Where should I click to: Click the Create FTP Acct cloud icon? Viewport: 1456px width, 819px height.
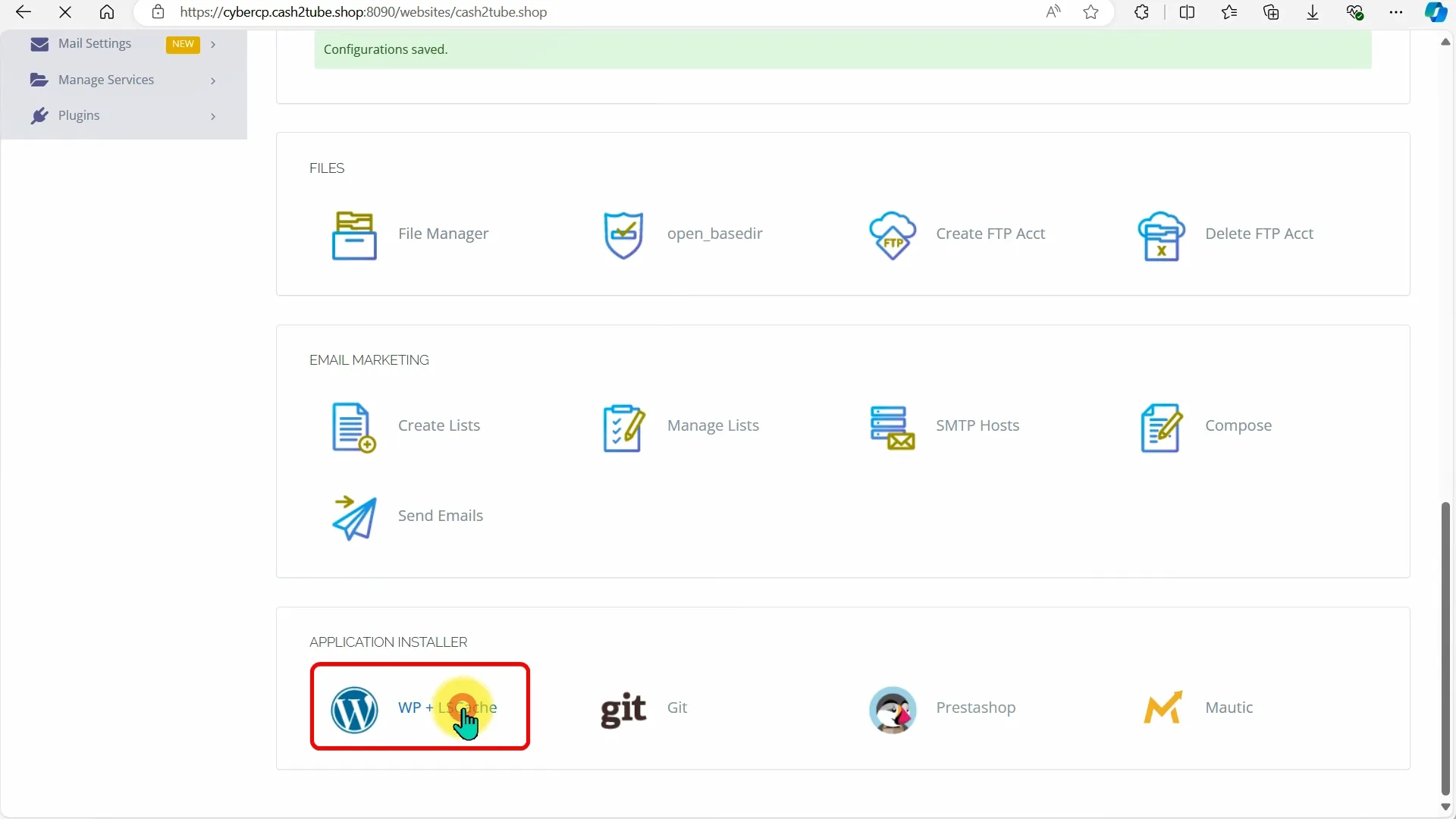click(893, 236)
